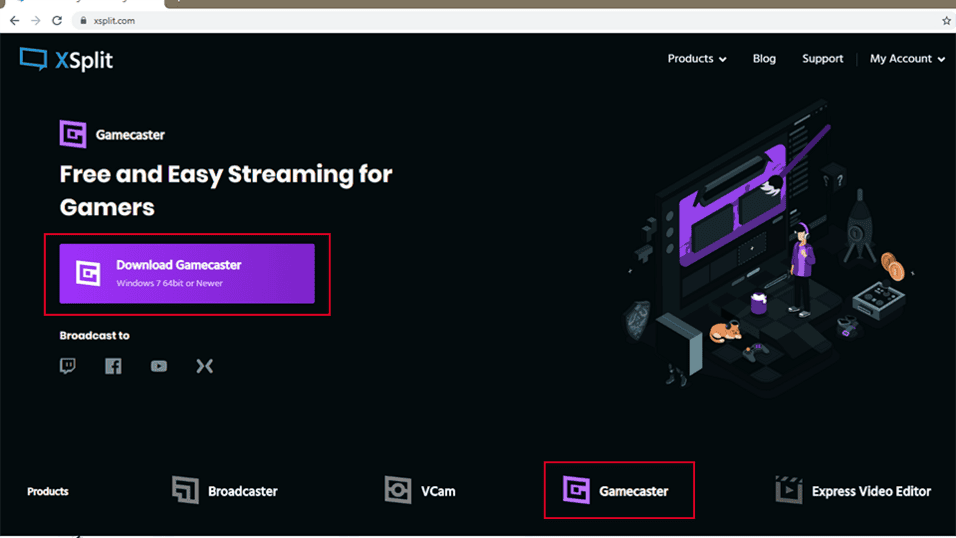This screenshot has width=956, height=538.
Task: Select the Express Video Editor icon
Action: (789, 490)
